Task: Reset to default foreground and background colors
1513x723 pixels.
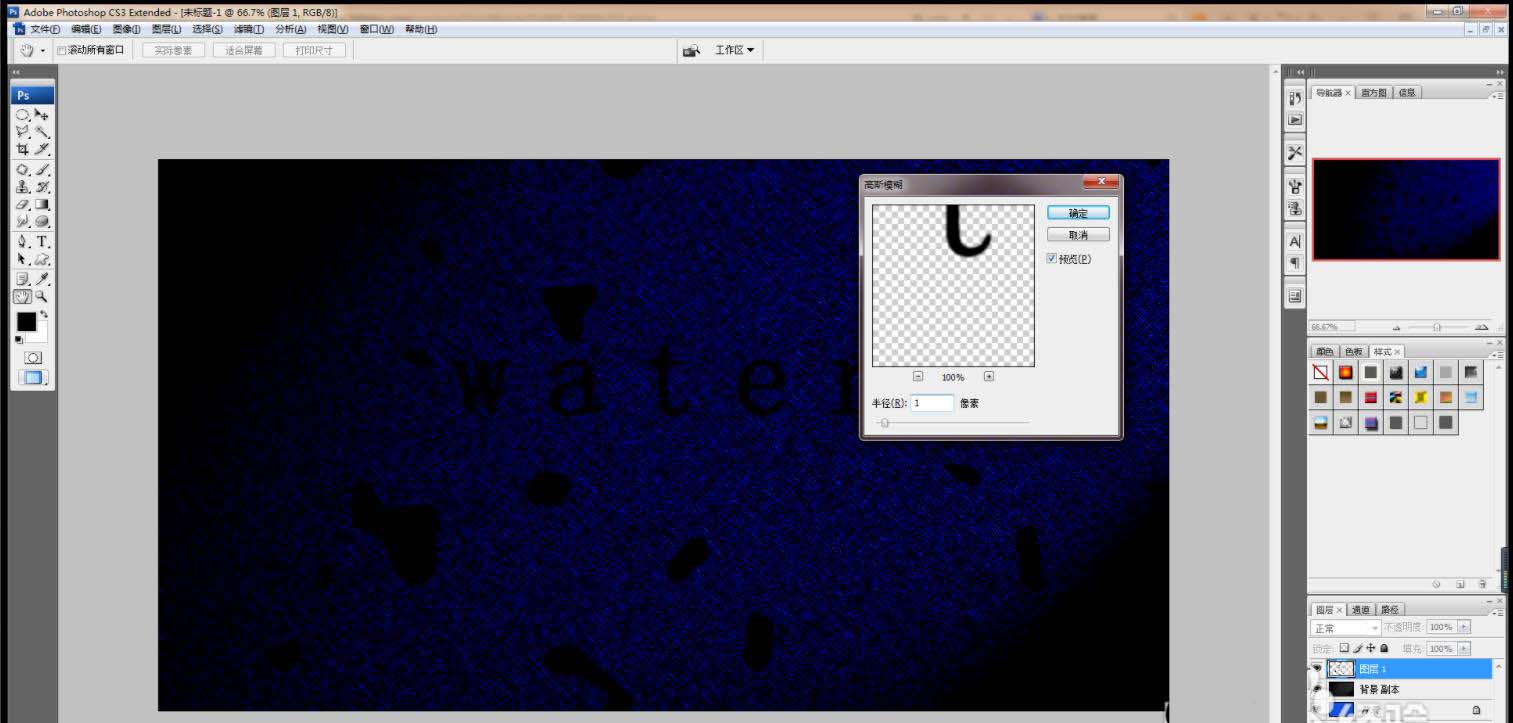Action: click(x=19, y=340)
